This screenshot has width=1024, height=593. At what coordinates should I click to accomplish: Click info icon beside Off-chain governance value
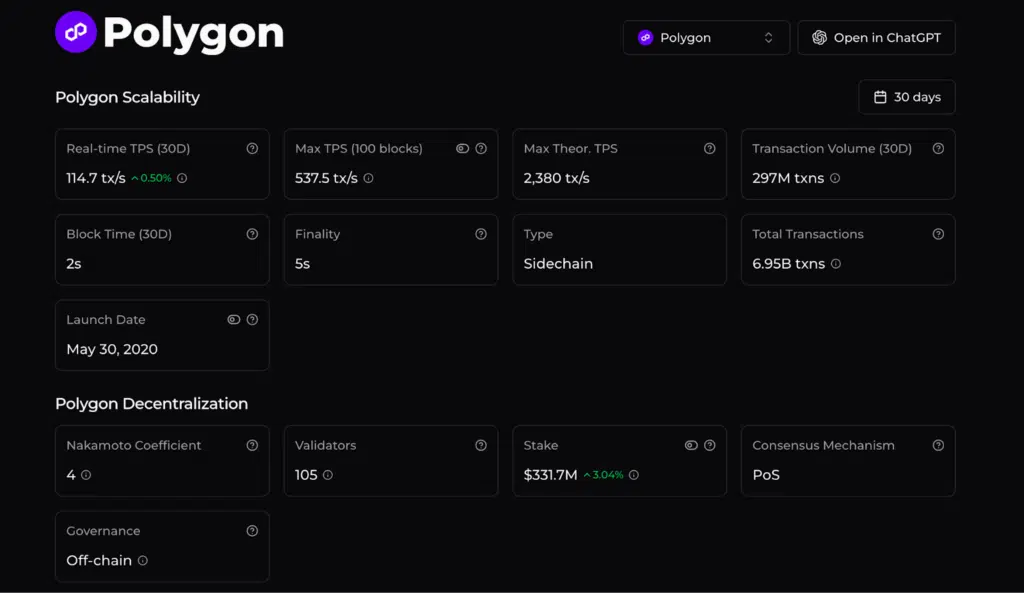143,561
